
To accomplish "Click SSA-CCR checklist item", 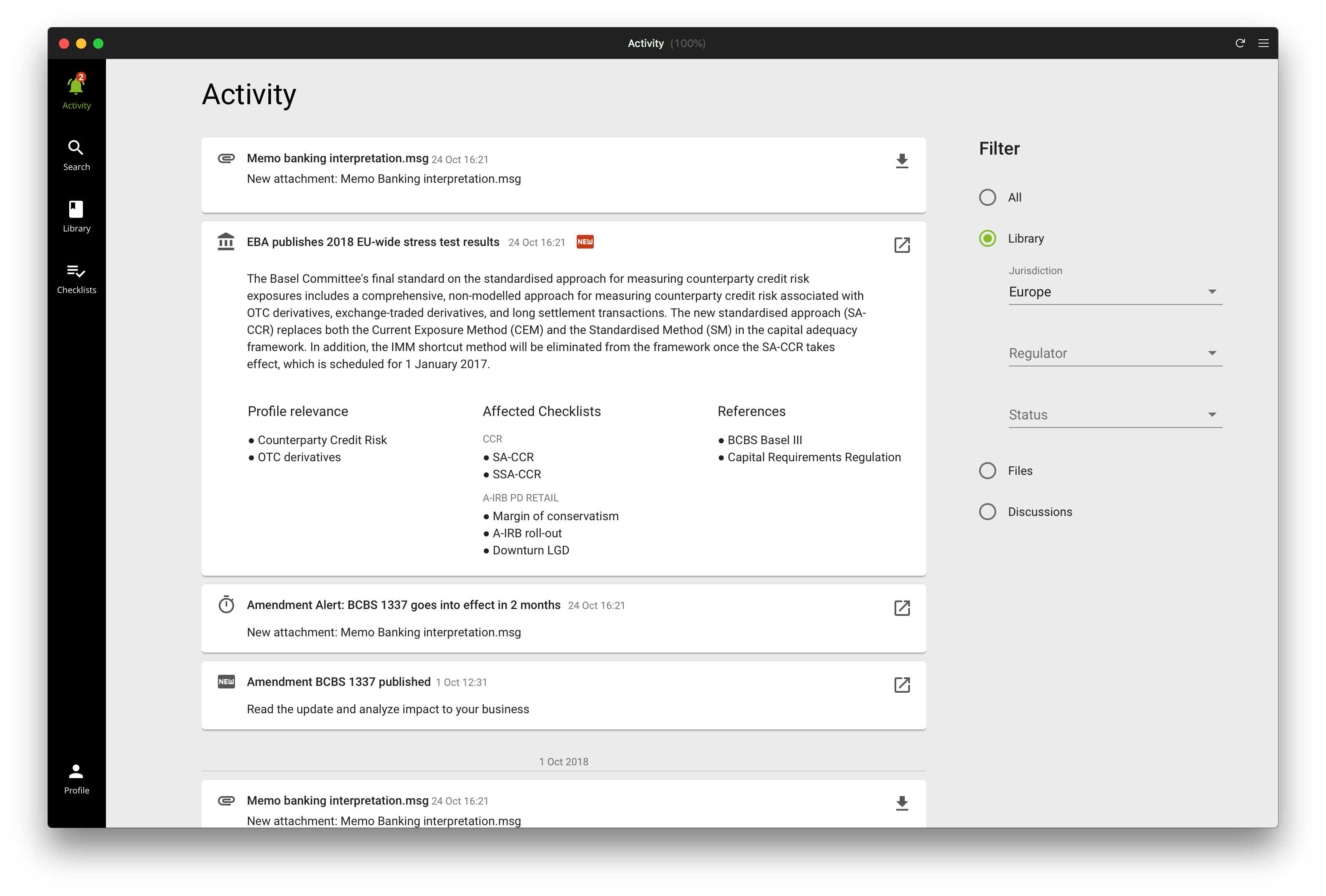I will point(516,474).
